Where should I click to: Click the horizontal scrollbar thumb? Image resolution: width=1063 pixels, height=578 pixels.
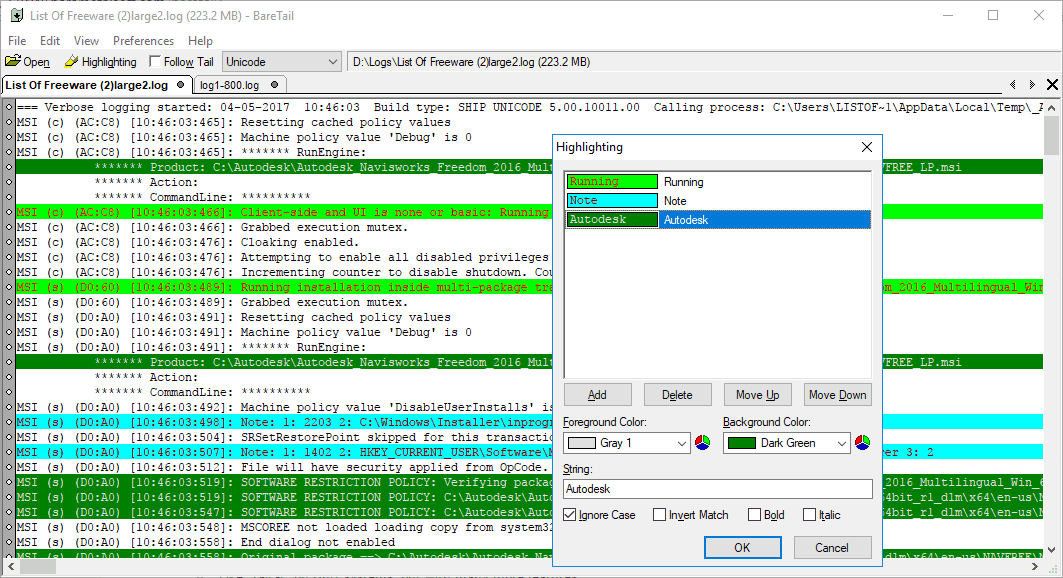(37, 566)
